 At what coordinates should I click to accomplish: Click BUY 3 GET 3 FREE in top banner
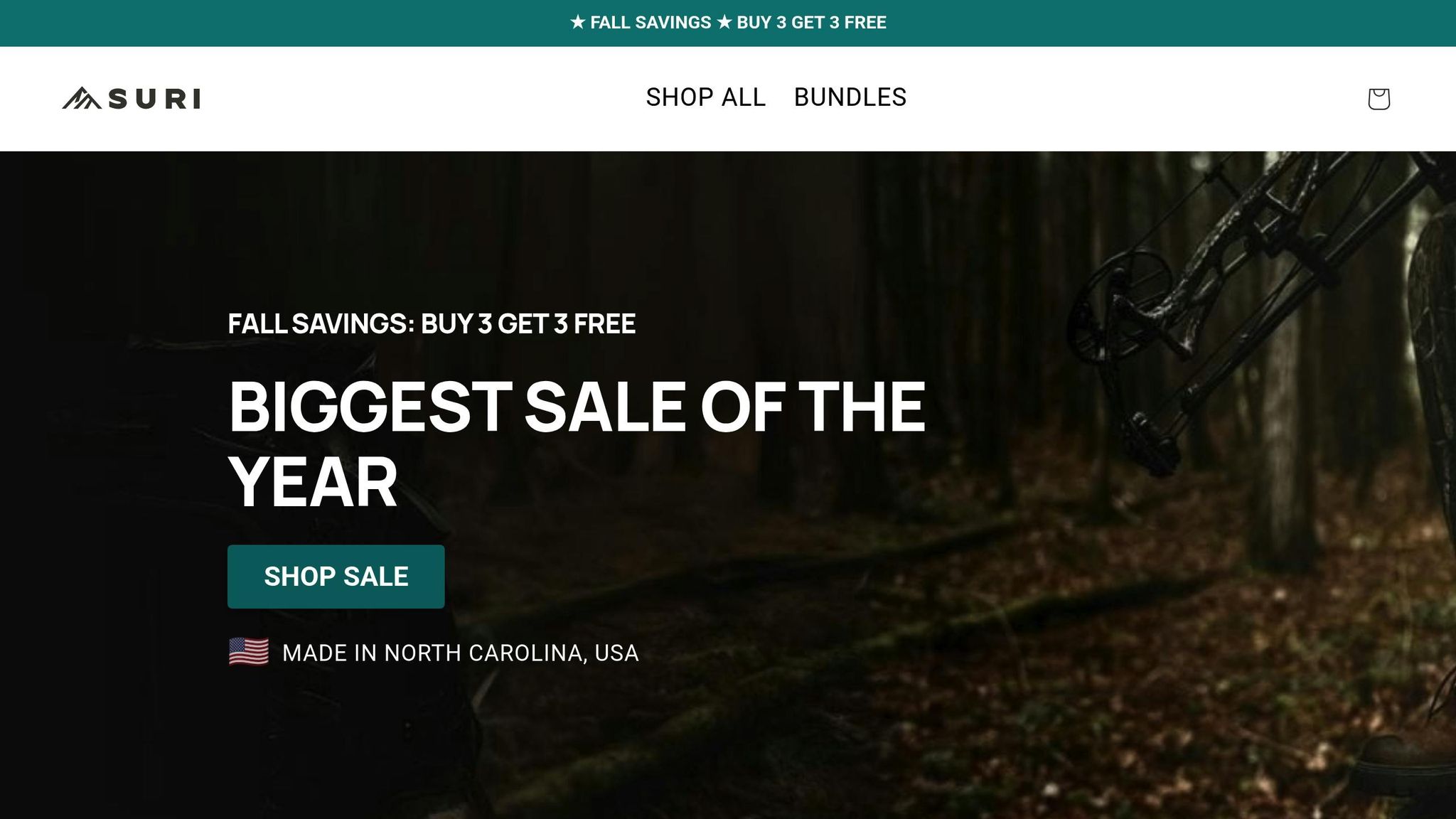coord(811,23)
